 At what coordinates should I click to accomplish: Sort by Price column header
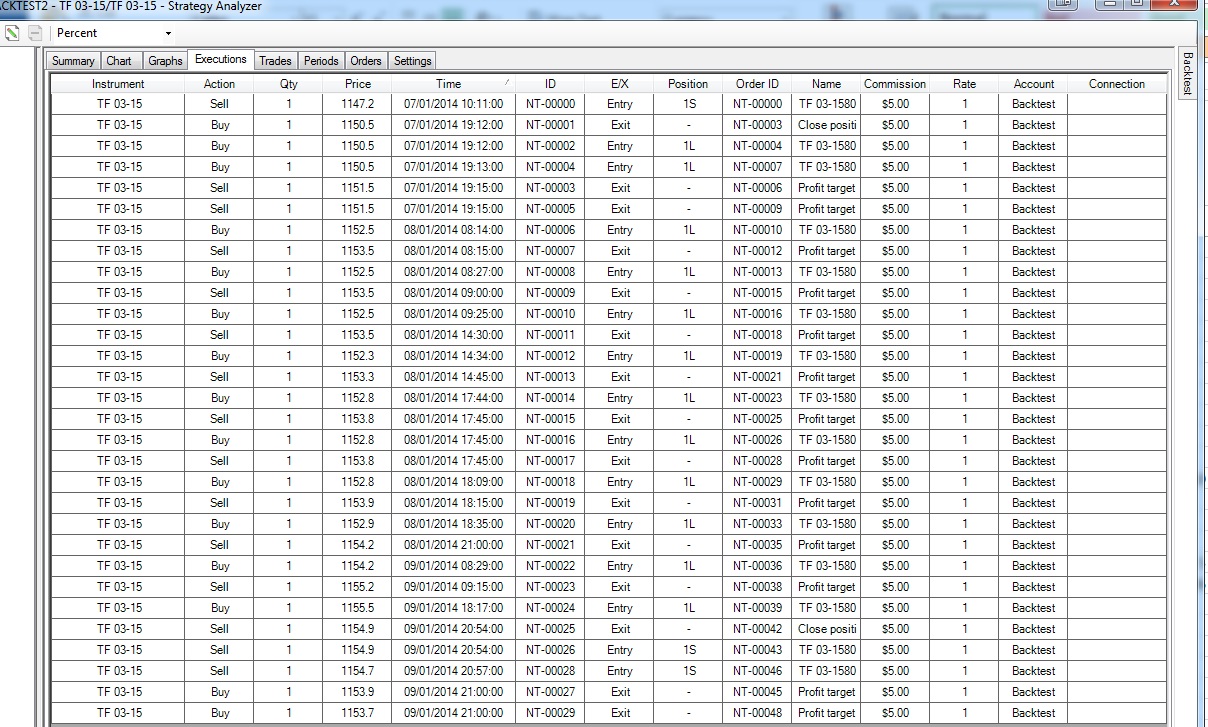(358, 84)
